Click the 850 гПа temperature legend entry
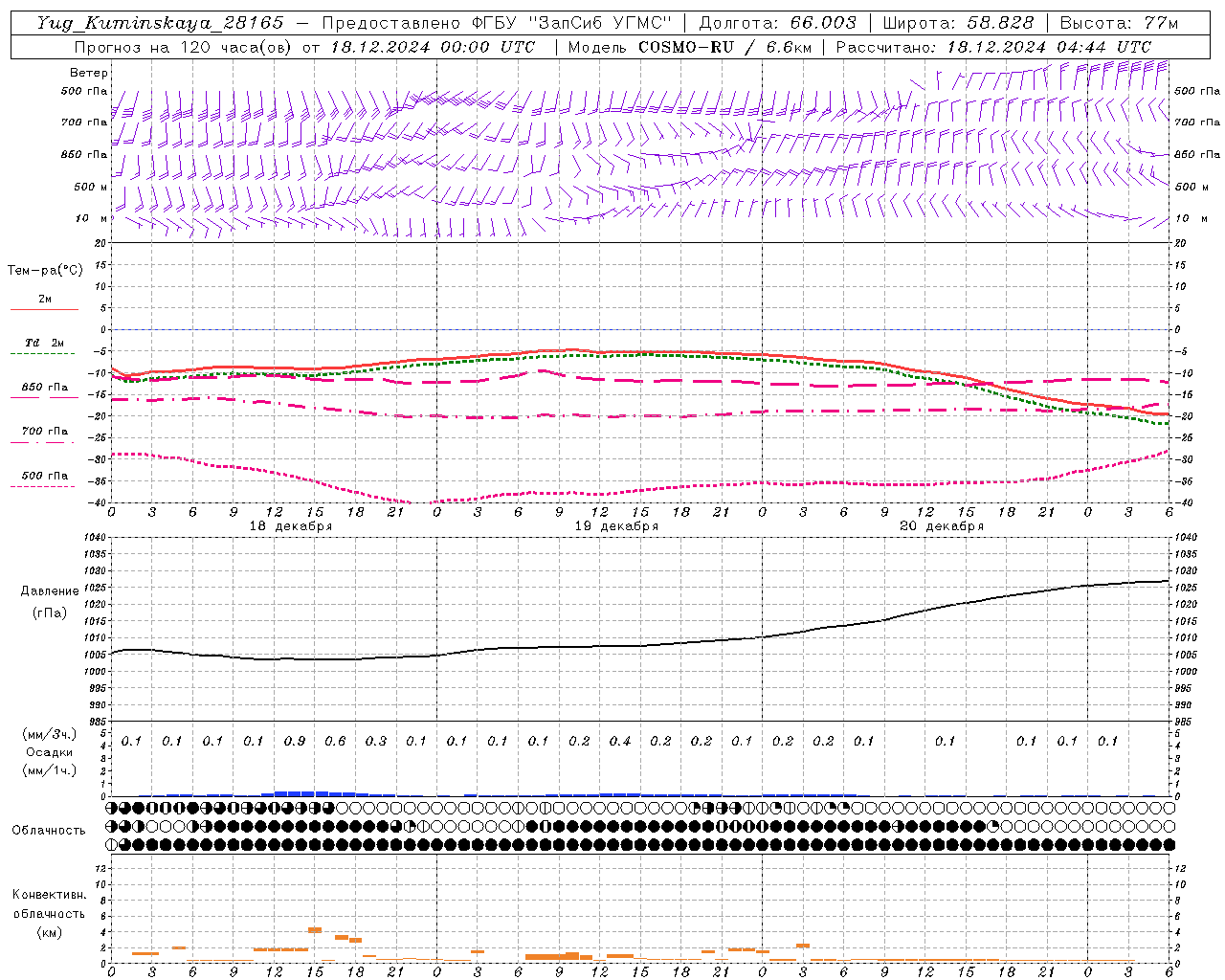This screenshot has width=1225, height=980. coord(44,388)
